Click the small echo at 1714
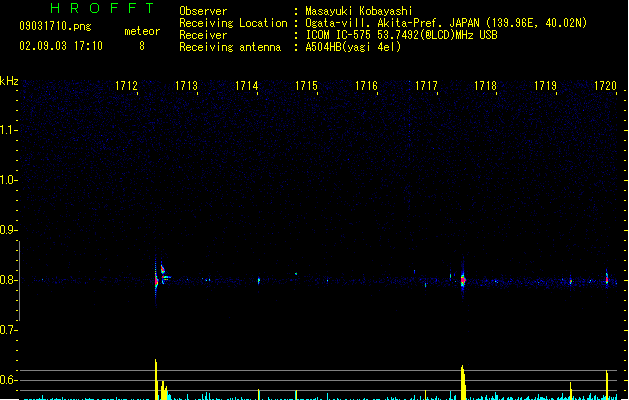Screen dimensions: 629x400 [259, 280]
